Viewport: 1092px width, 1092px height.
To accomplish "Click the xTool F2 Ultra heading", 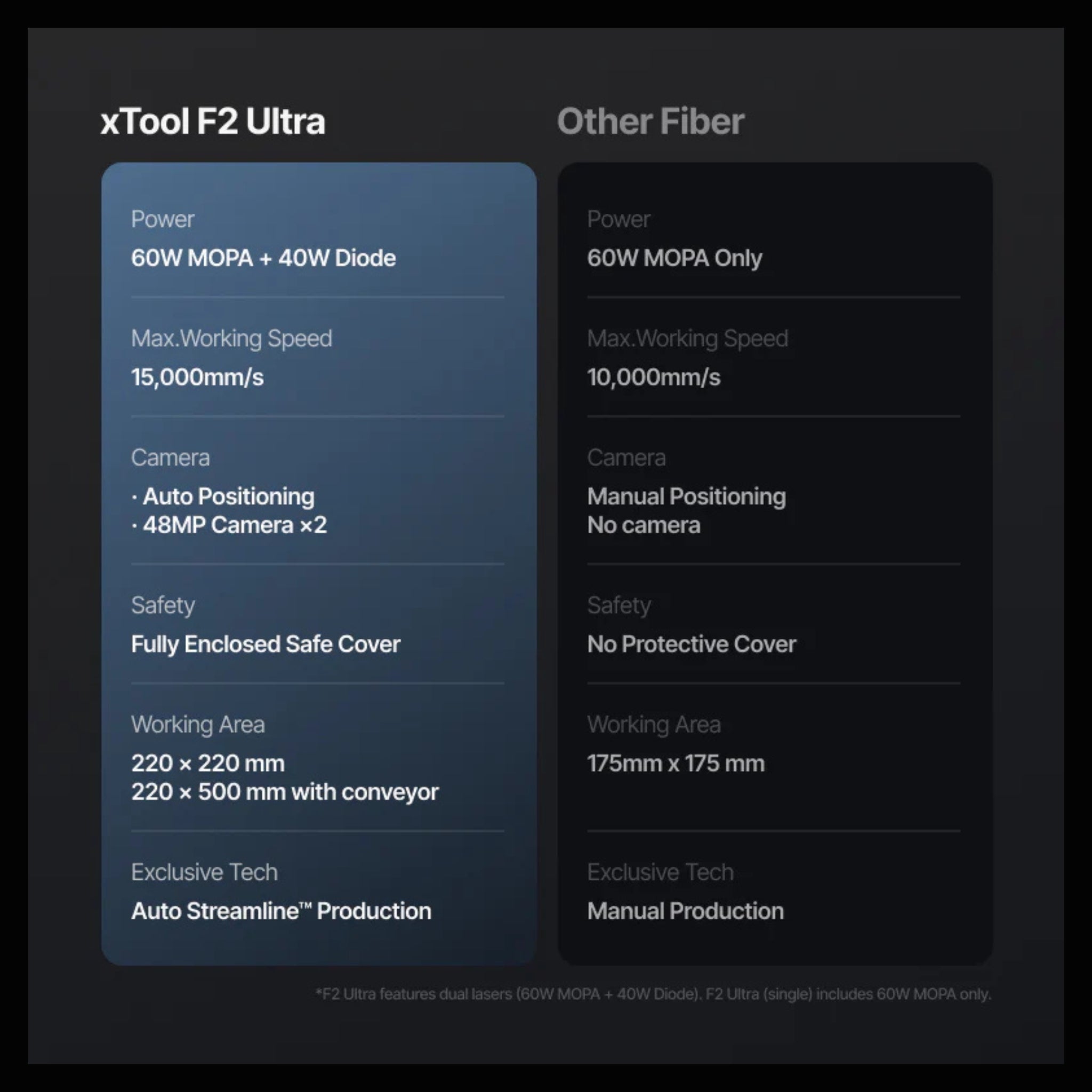I will coord(213,122).
